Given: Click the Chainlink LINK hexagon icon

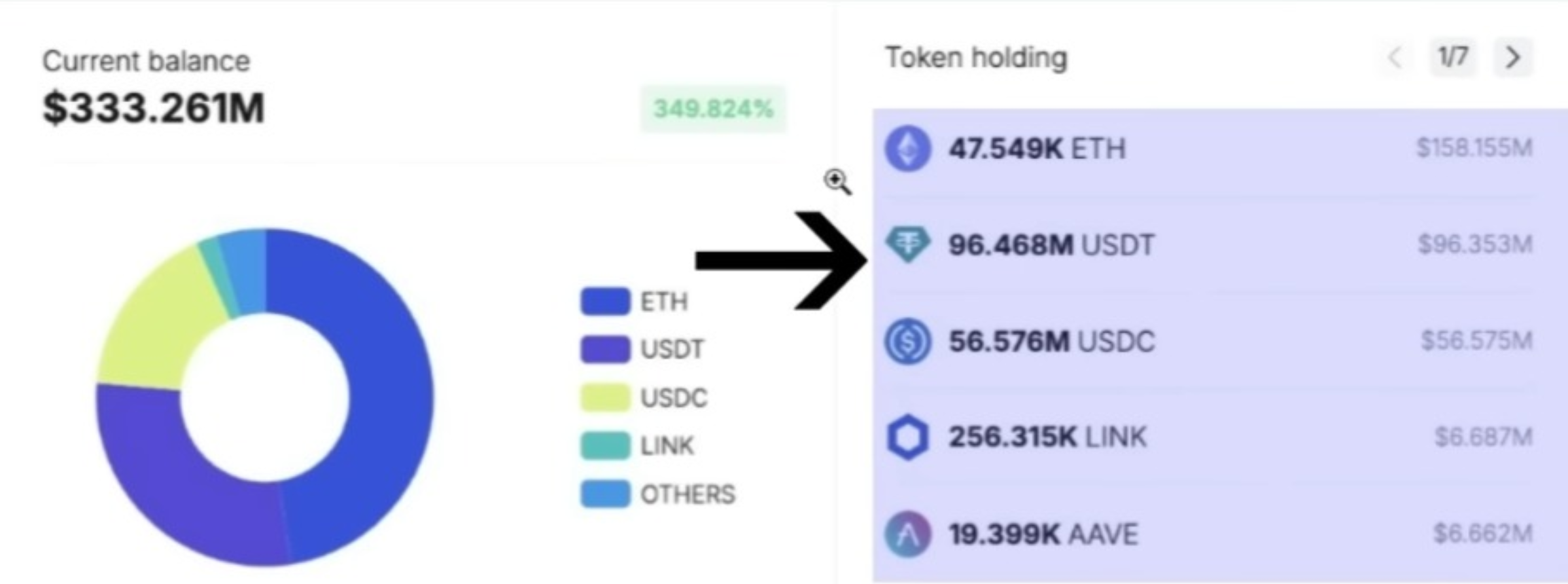Looking at the screenshot, I should [907, 437].
